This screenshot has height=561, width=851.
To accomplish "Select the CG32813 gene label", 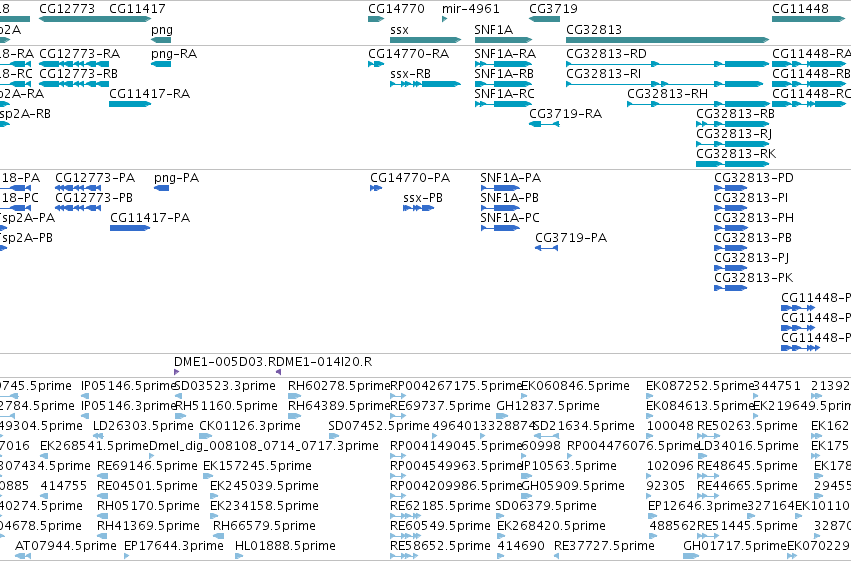I will click(x=594, y=30).
